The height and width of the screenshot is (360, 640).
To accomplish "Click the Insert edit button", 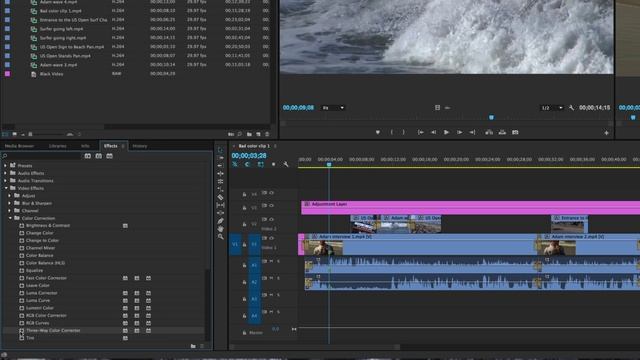I will 489,132.
